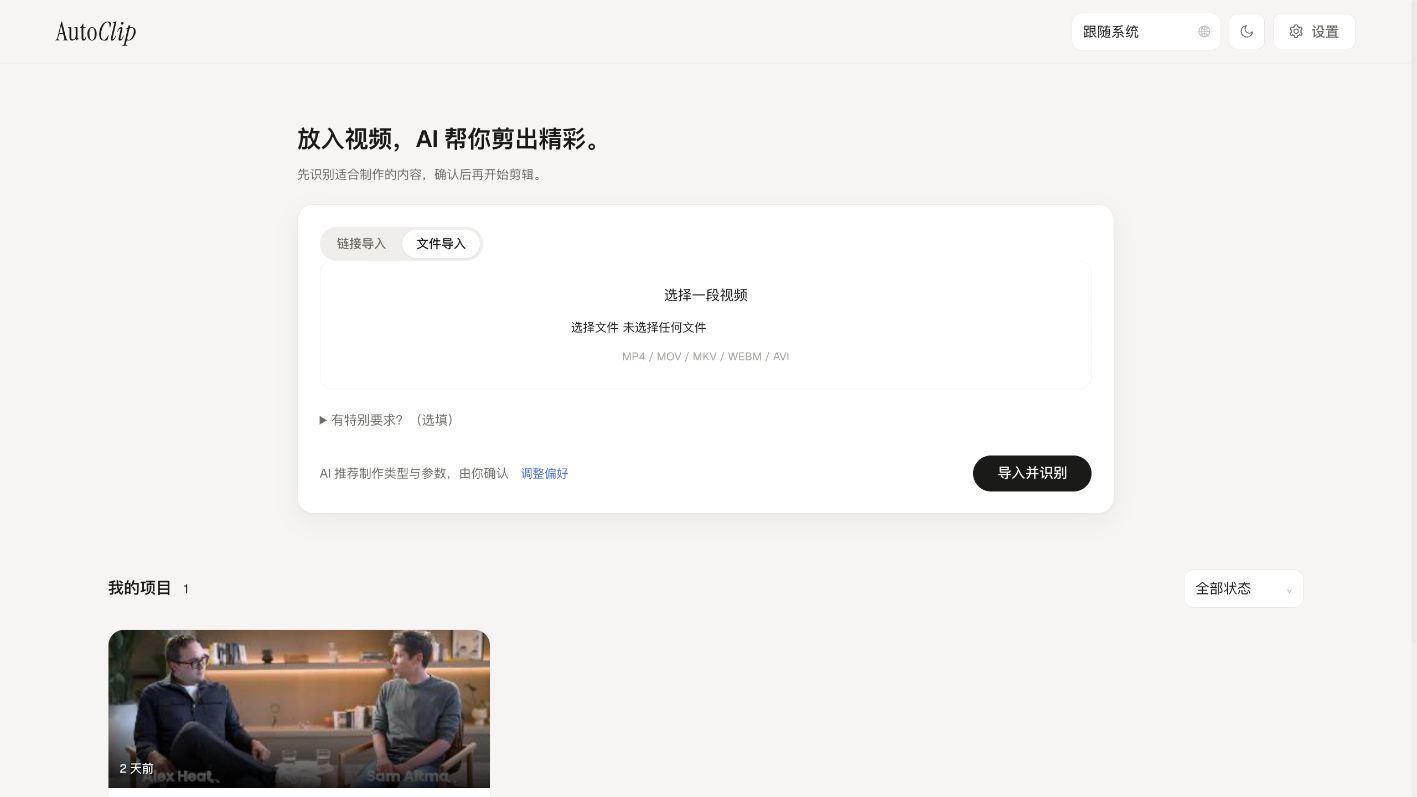Click the MP4 / MOV / MKV formats text
Screen dimensions: 1417x797
pos(705,357)
